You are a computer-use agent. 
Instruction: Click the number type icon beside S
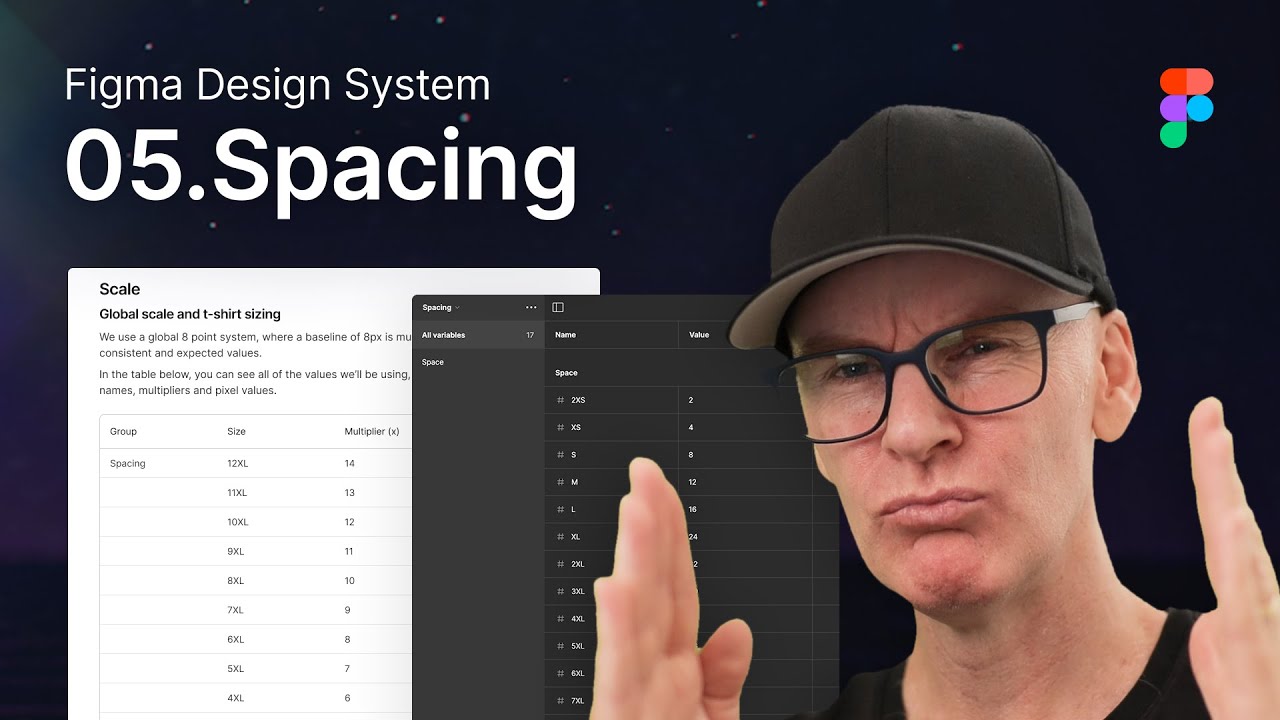560,455
